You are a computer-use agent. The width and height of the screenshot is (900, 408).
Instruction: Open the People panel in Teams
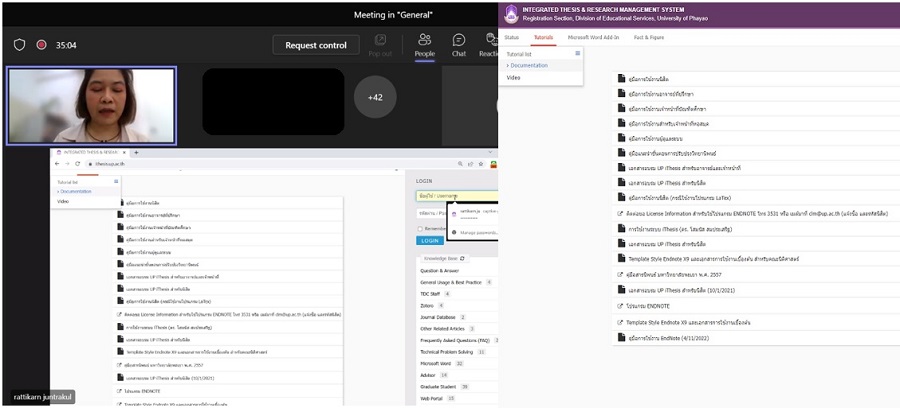425,45
